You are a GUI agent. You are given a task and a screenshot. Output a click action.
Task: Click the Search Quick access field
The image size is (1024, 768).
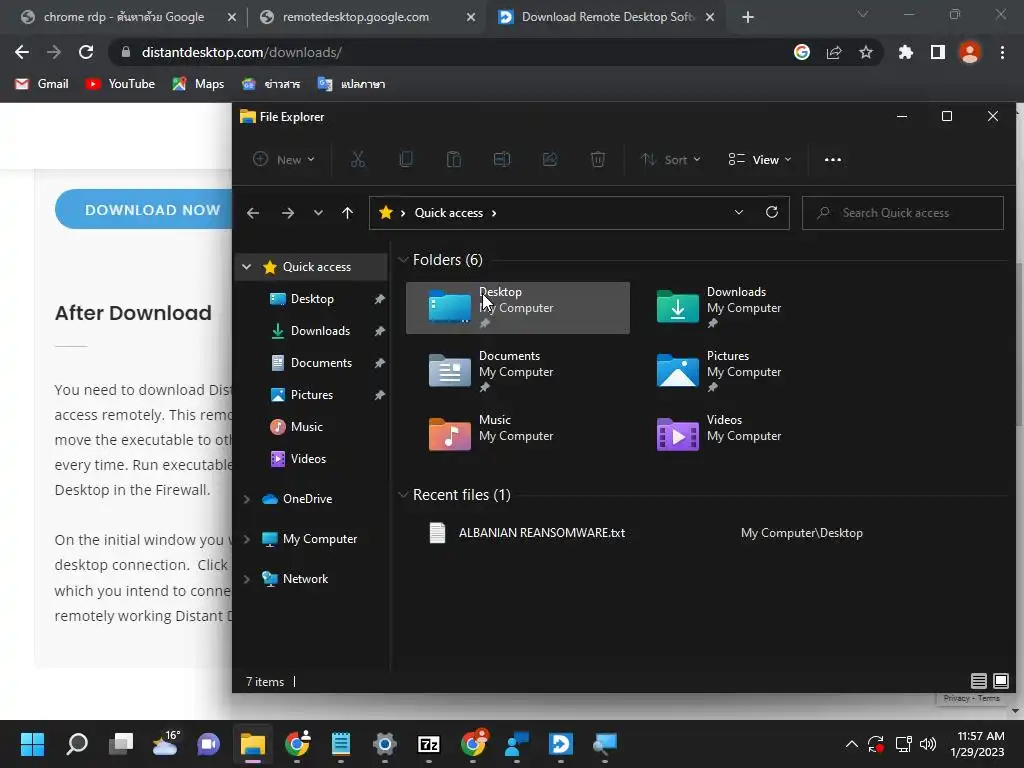coord(903,213)
